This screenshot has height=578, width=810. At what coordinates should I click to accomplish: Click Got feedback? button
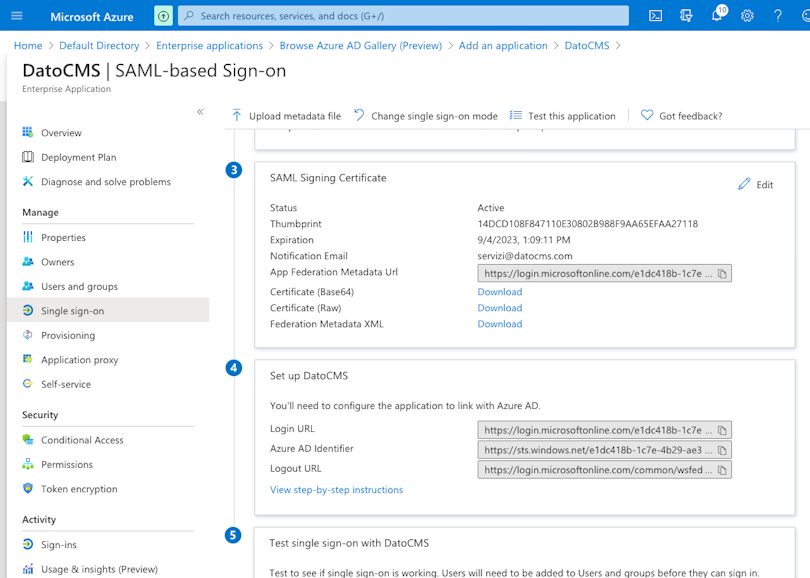pos(681,116)
